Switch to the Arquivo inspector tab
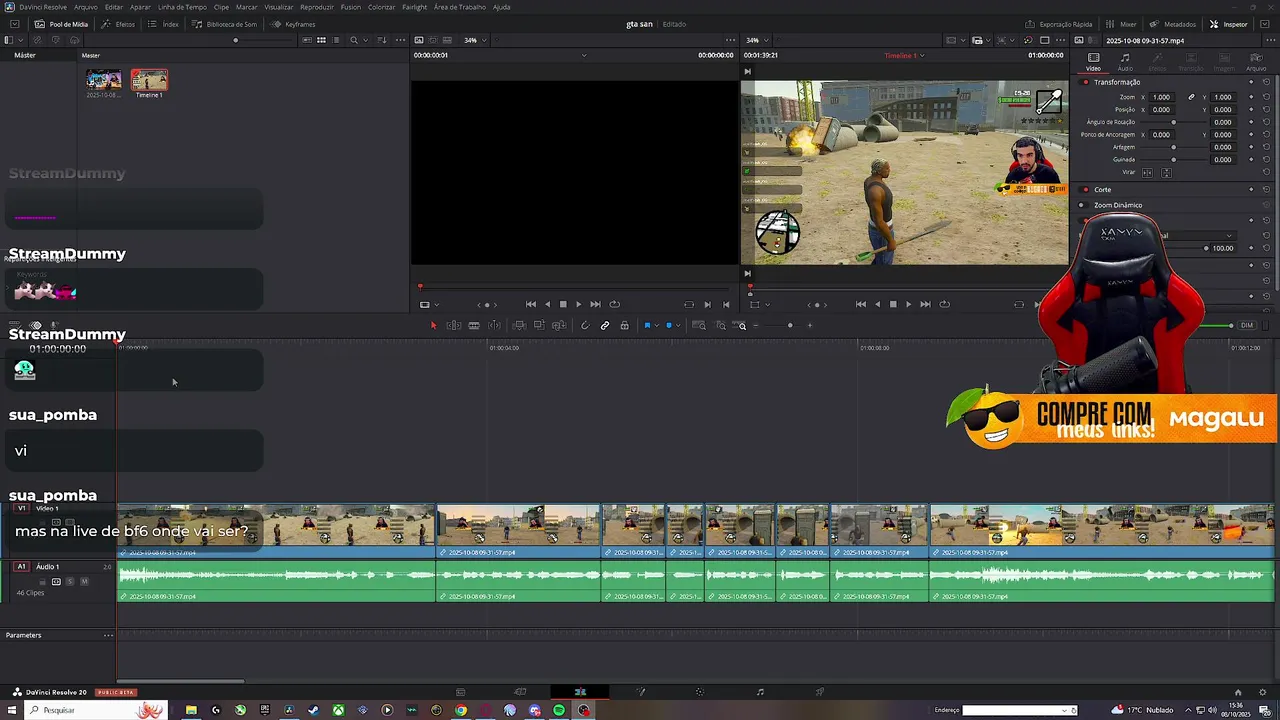The width and height of the screenshot is (1280, 720). [x=1255, y=62]
